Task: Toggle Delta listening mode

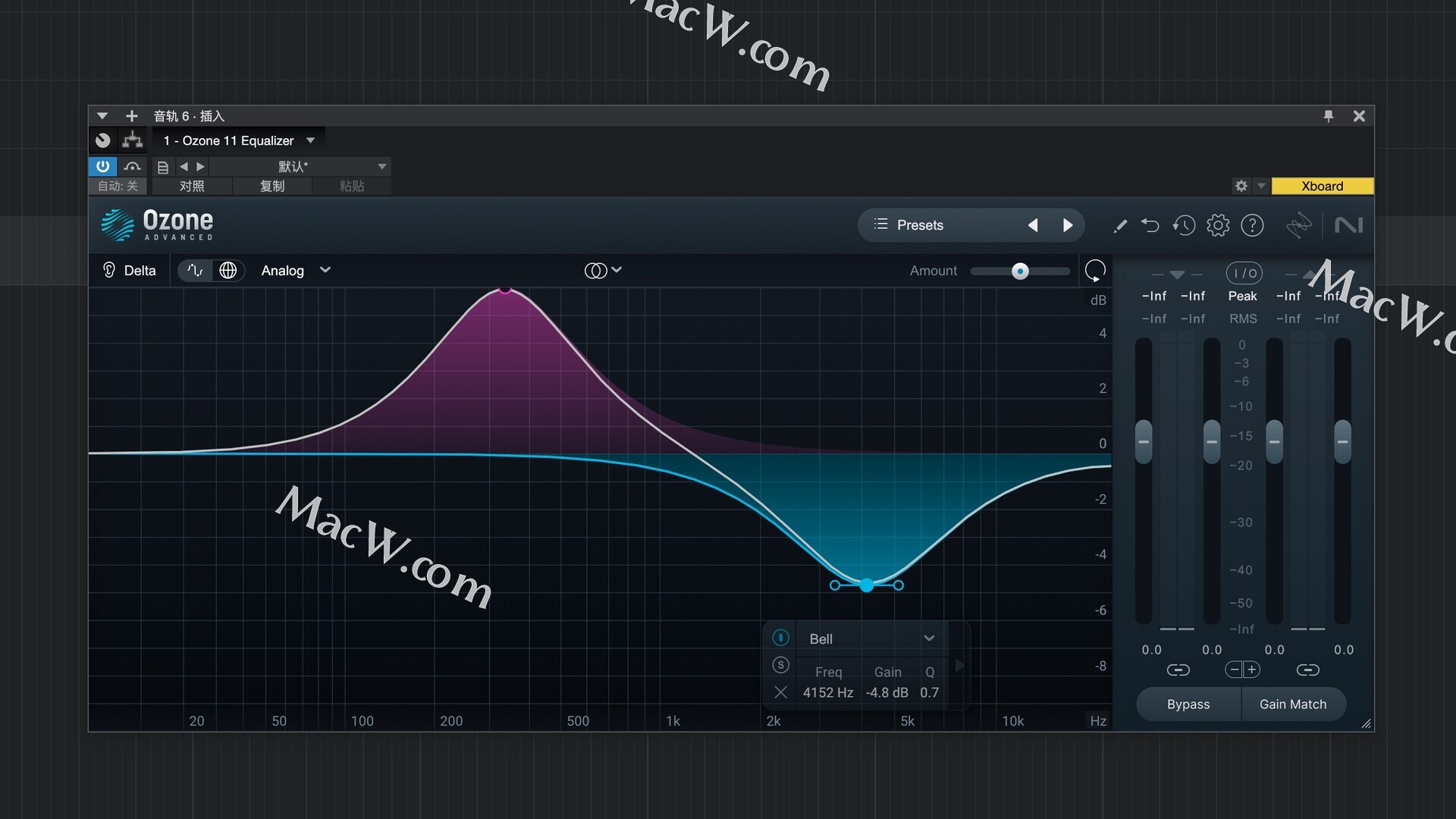Action: [x=130, y=271]
